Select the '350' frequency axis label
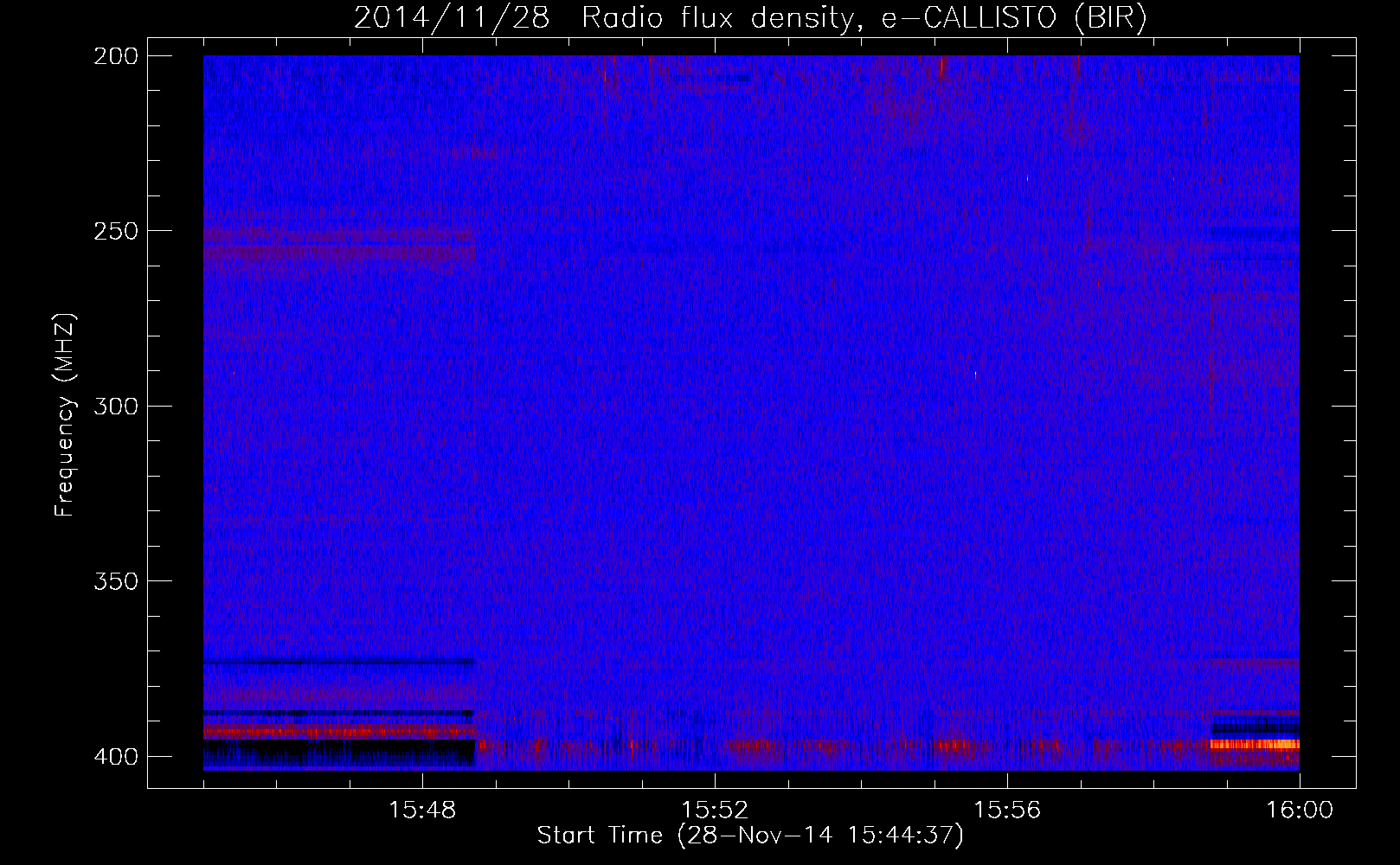This screenshot has width=1400, height=865. [x=115, y=581]
